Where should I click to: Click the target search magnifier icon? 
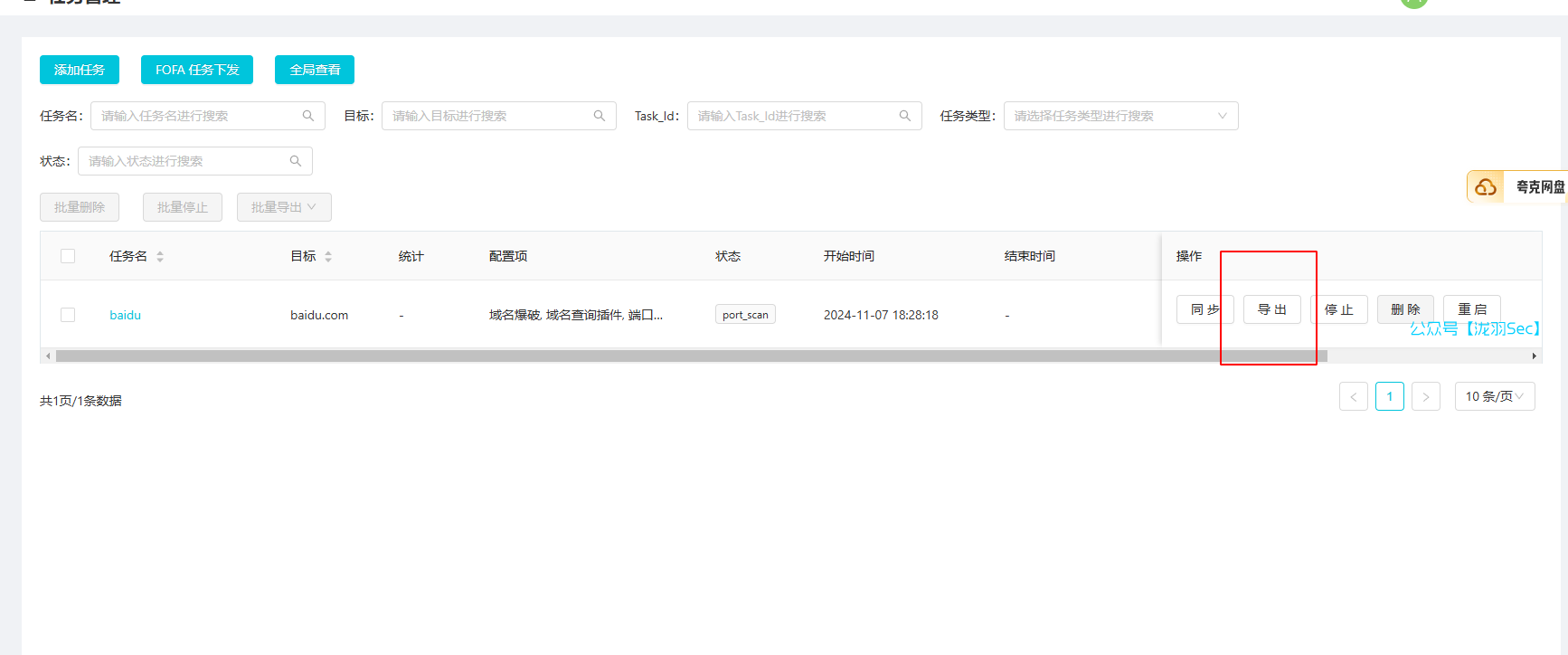pos(599,116)
